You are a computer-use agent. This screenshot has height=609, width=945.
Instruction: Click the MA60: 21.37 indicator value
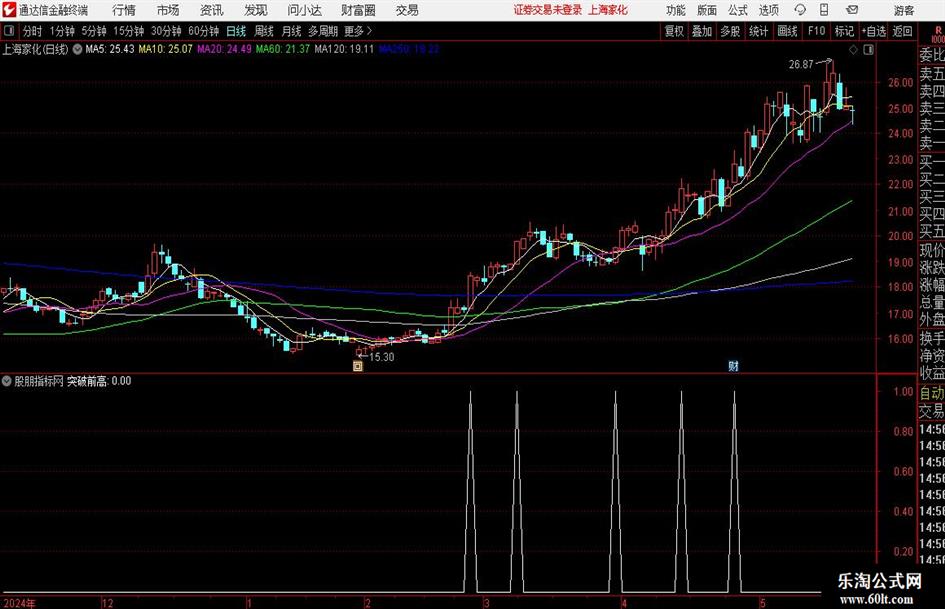tap(283, 49)
